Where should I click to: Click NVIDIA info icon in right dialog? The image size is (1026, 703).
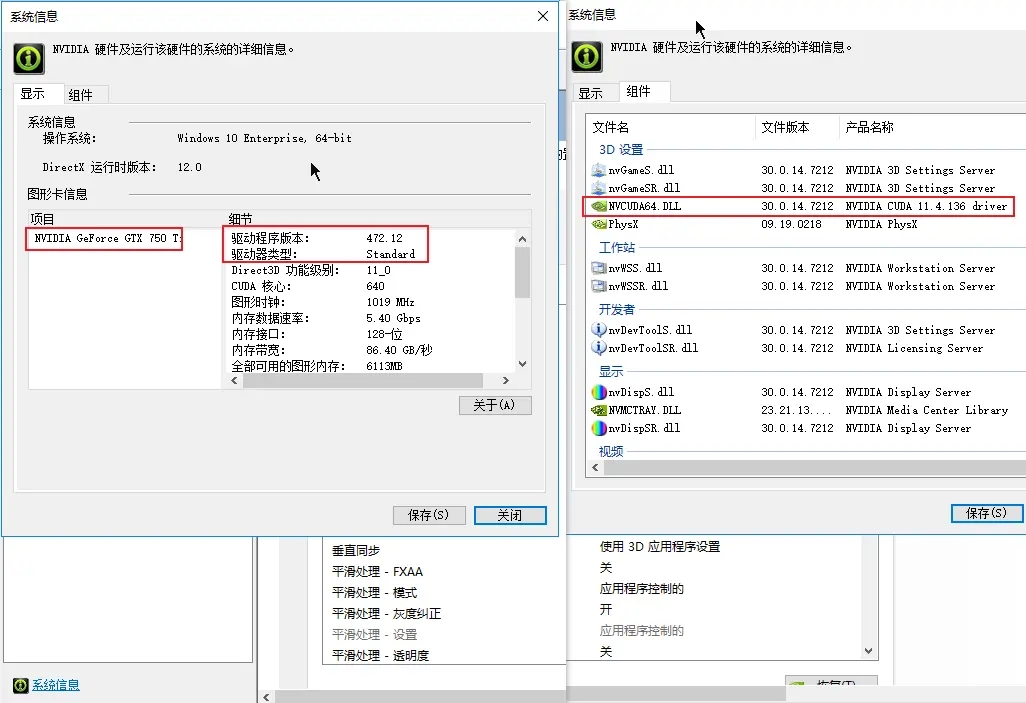pyautogui.click(x=587, y=57)
